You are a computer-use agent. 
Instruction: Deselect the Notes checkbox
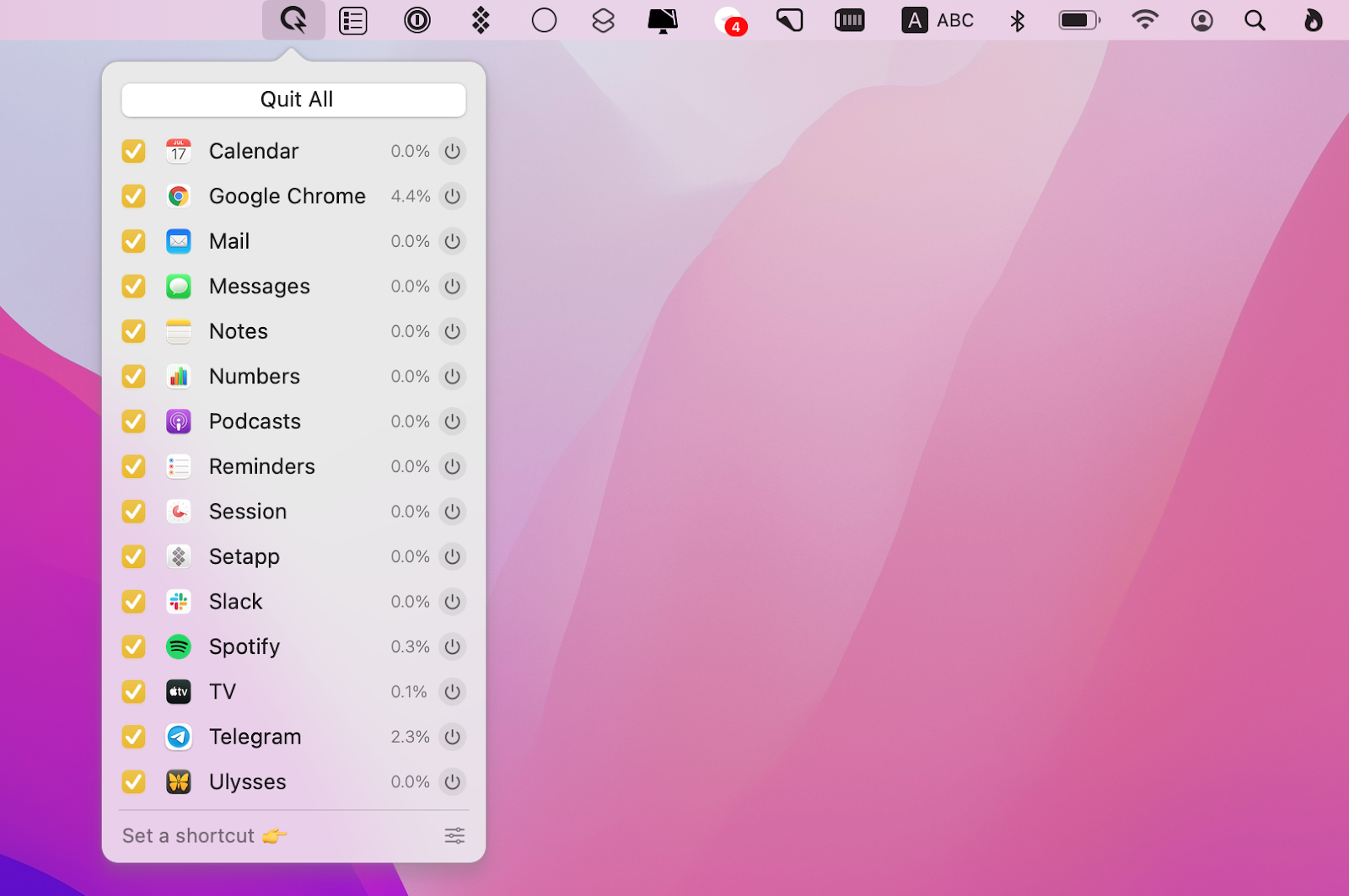pyautogui.click(x=133, y=331)
